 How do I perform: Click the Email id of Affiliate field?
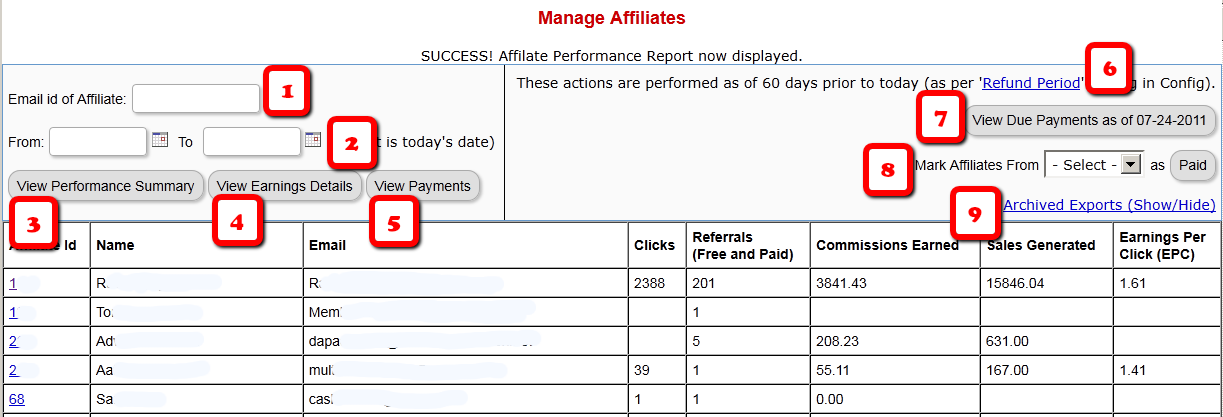pos(196,99)
